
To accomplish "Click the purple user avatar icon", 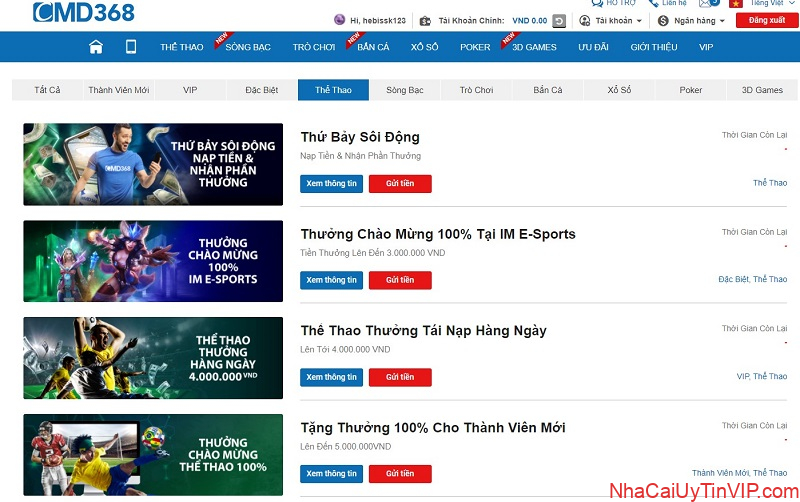I will (339, 20).
